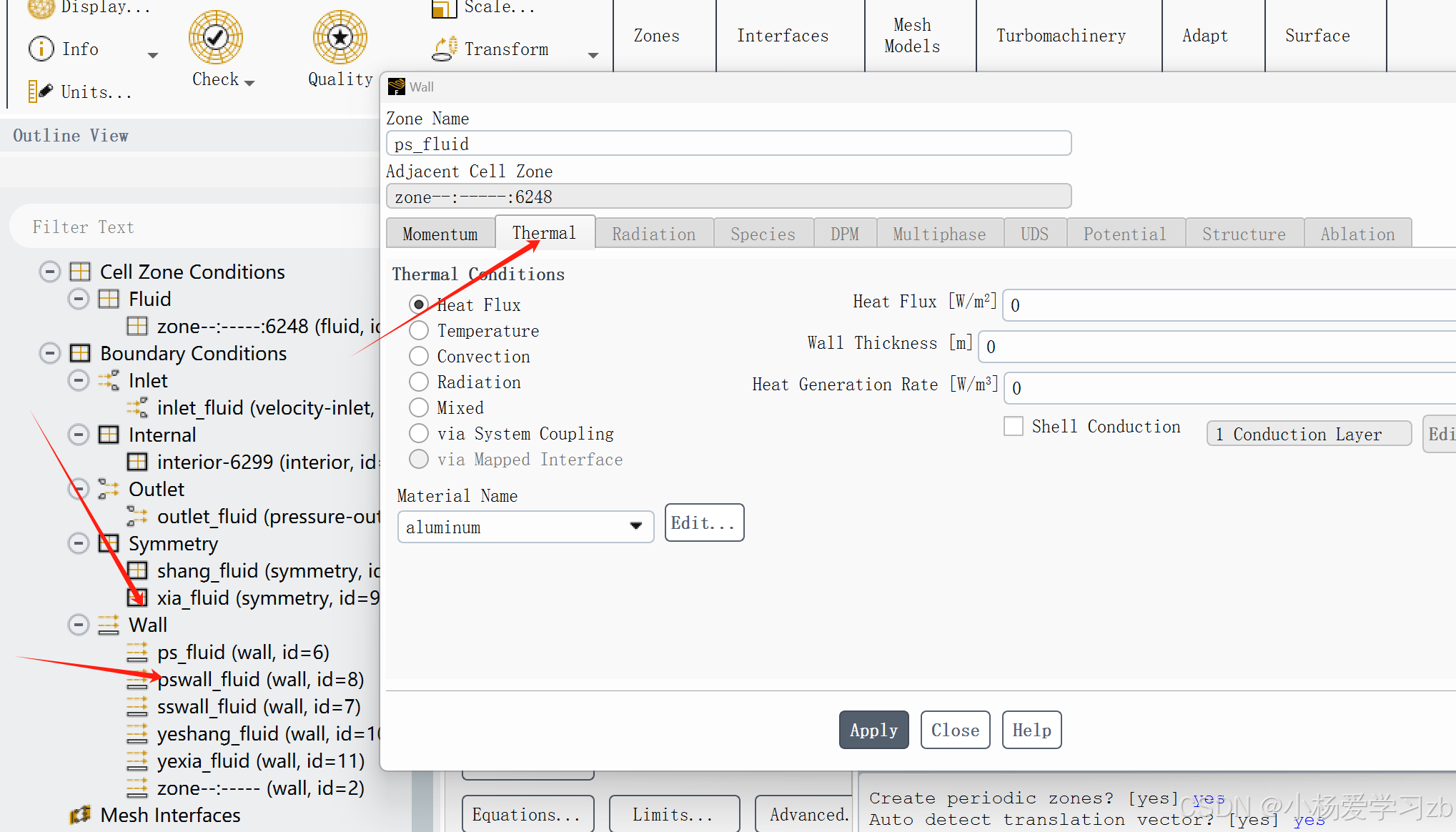
Task: Collapse the Boundary Conditions tree node
Action: [49, 353]
